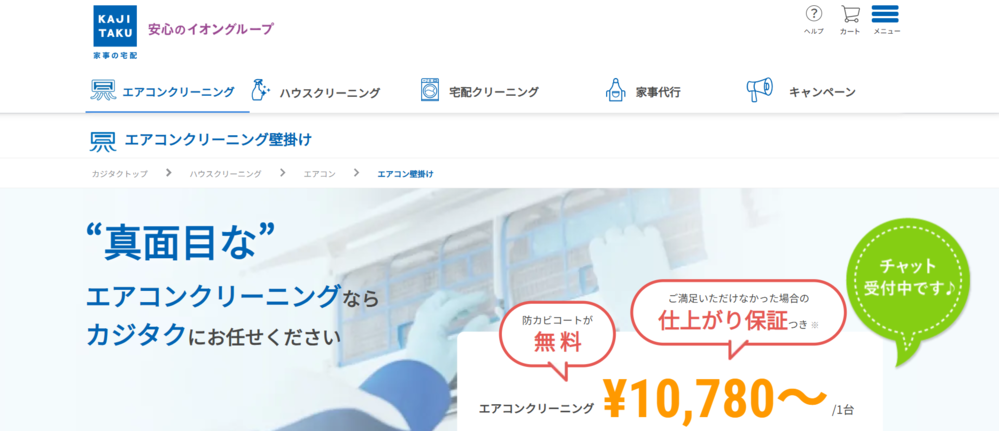Open the Help question mark icon
Viewport: 999px width, 431px height.
[x=814, y=13]
